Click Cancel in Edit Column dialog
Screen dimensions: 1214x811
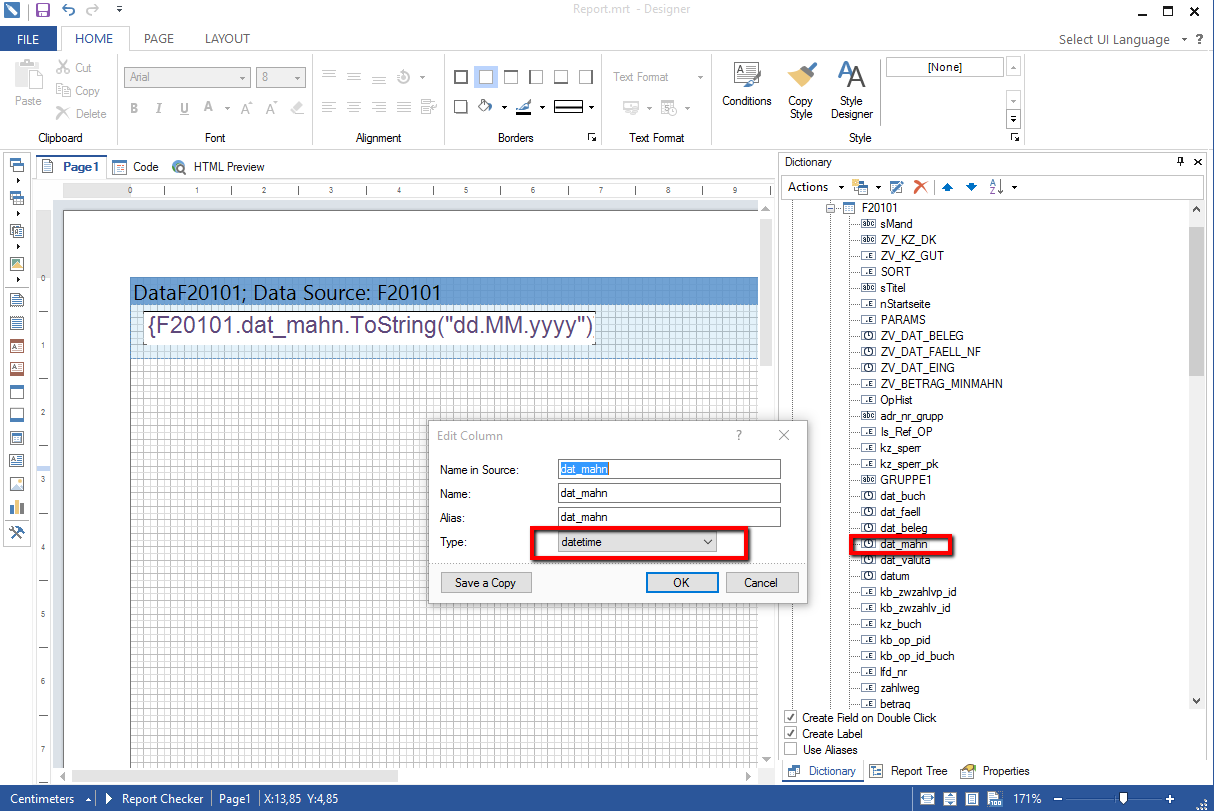(x=761, y=582)
